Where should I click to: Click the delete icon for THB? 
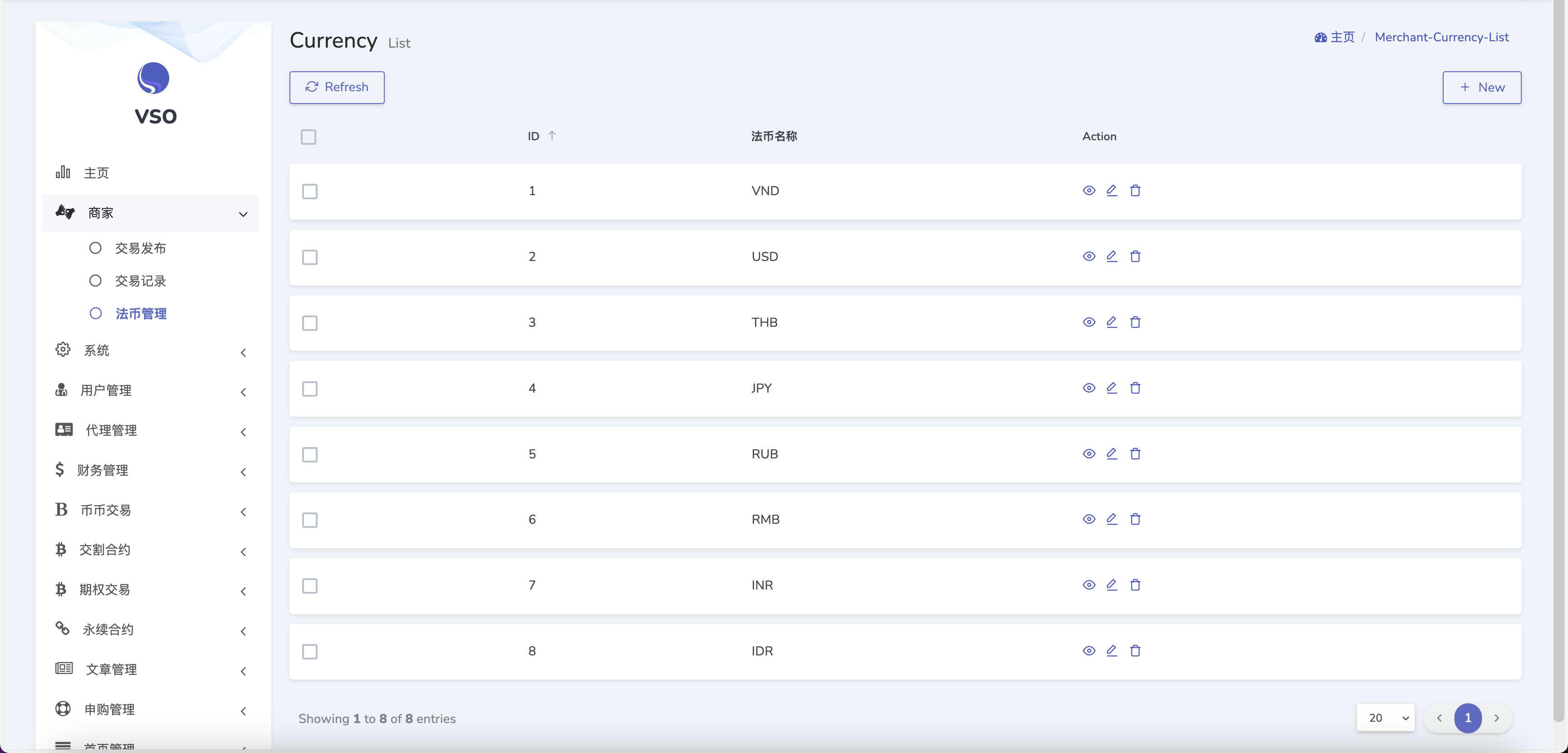point(1135,321)
